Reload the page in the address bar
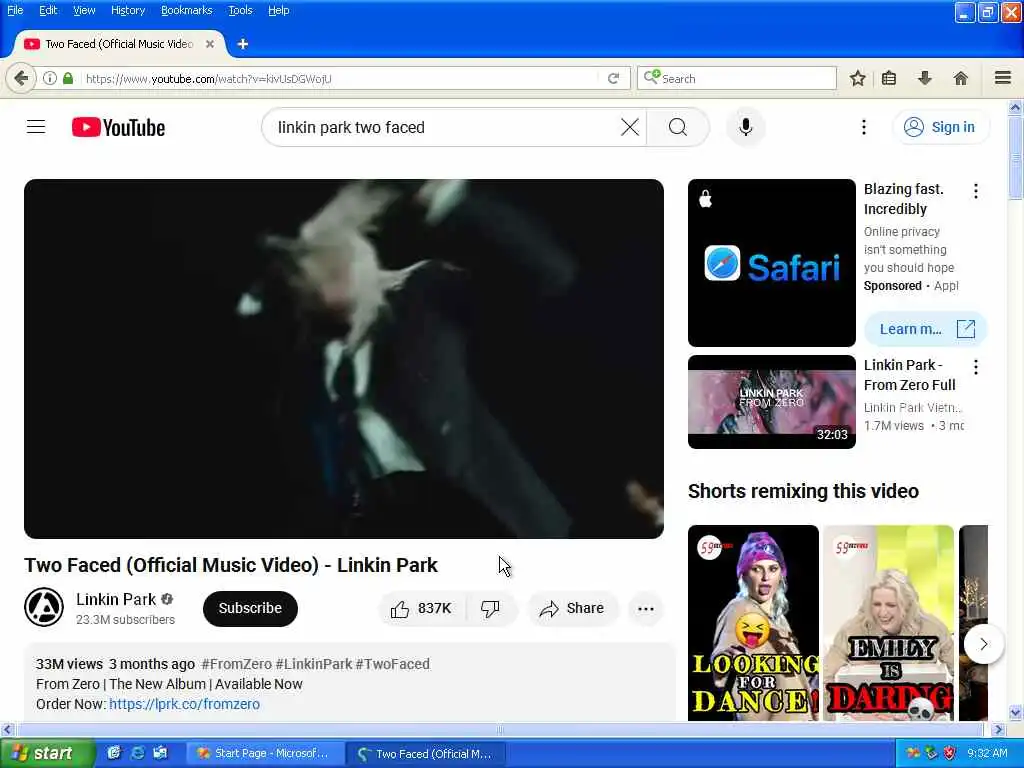1024x768 pixels. pyautogui.click(x=613, y=78)
